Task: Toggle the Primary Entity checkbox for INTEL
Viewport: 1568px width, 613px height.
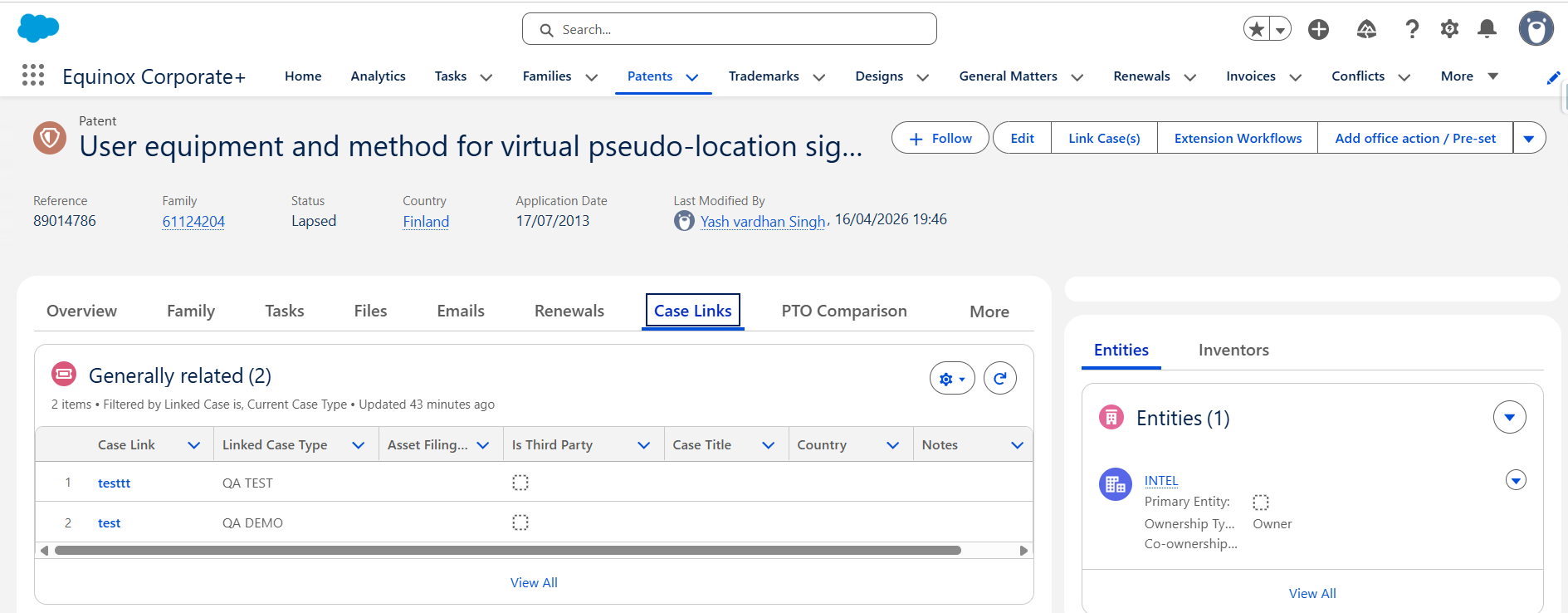Action: (x=1261, y=503)
